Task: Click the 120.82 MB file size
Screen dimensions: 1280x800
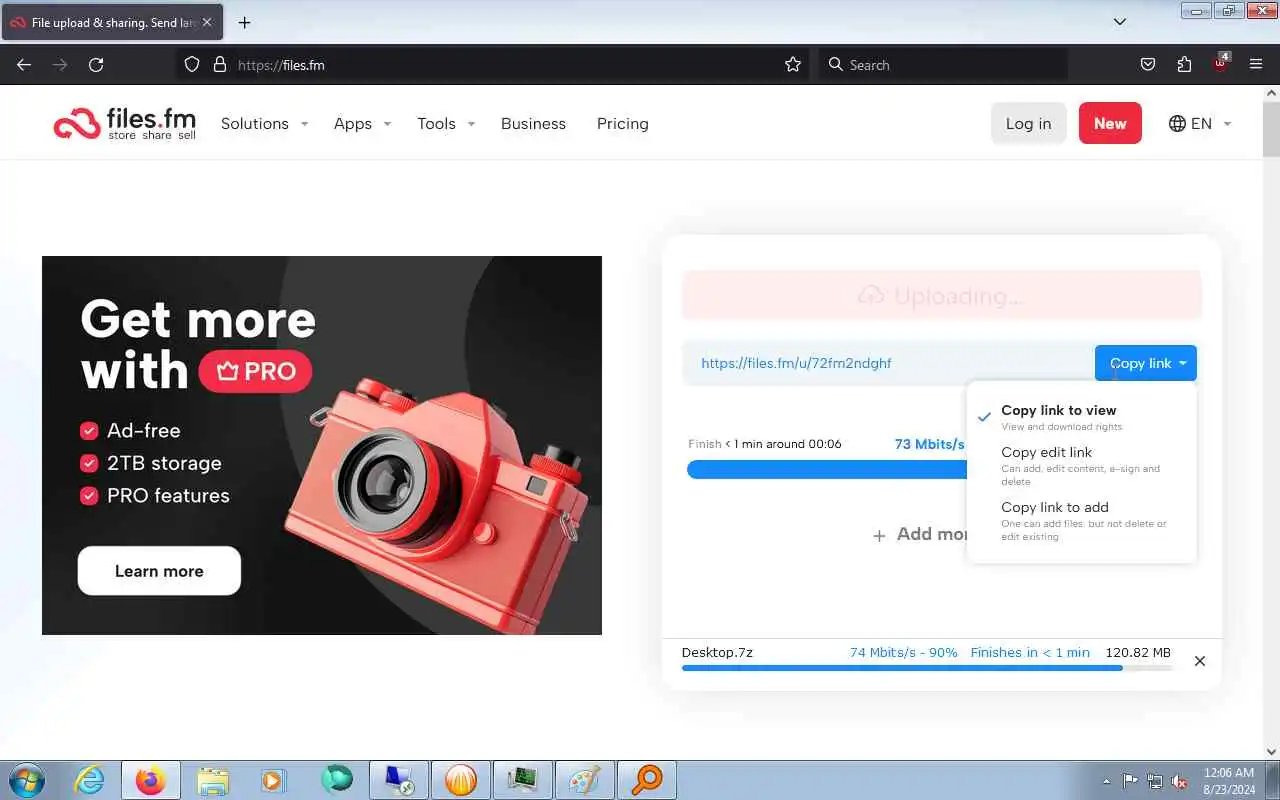Action: 1138,652
